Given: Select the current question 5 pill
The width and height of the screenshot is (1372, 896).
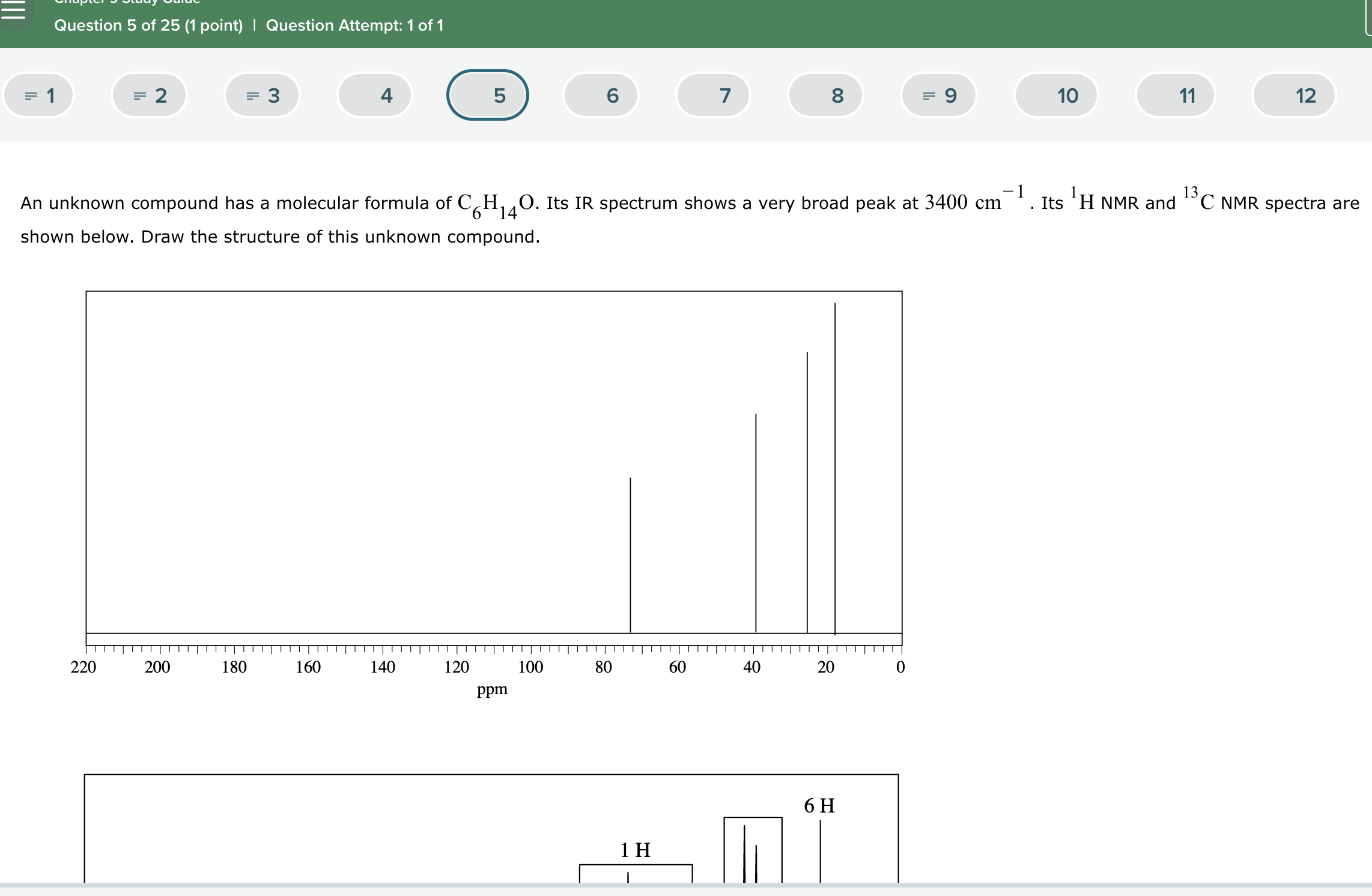Looking at the screenshot, I should tap(488, 95).
